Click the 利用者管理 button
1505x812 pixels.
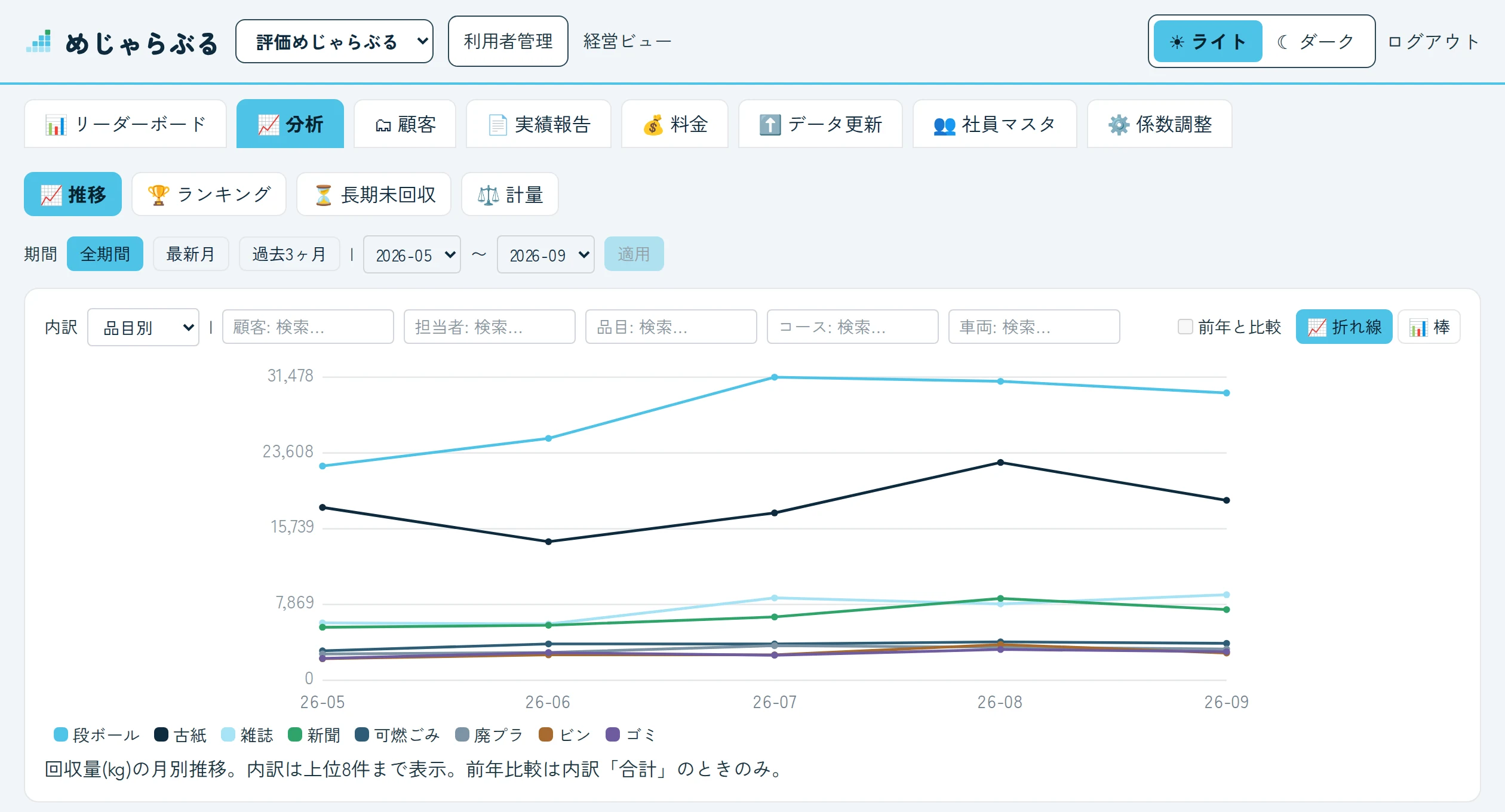click(508, 41)
